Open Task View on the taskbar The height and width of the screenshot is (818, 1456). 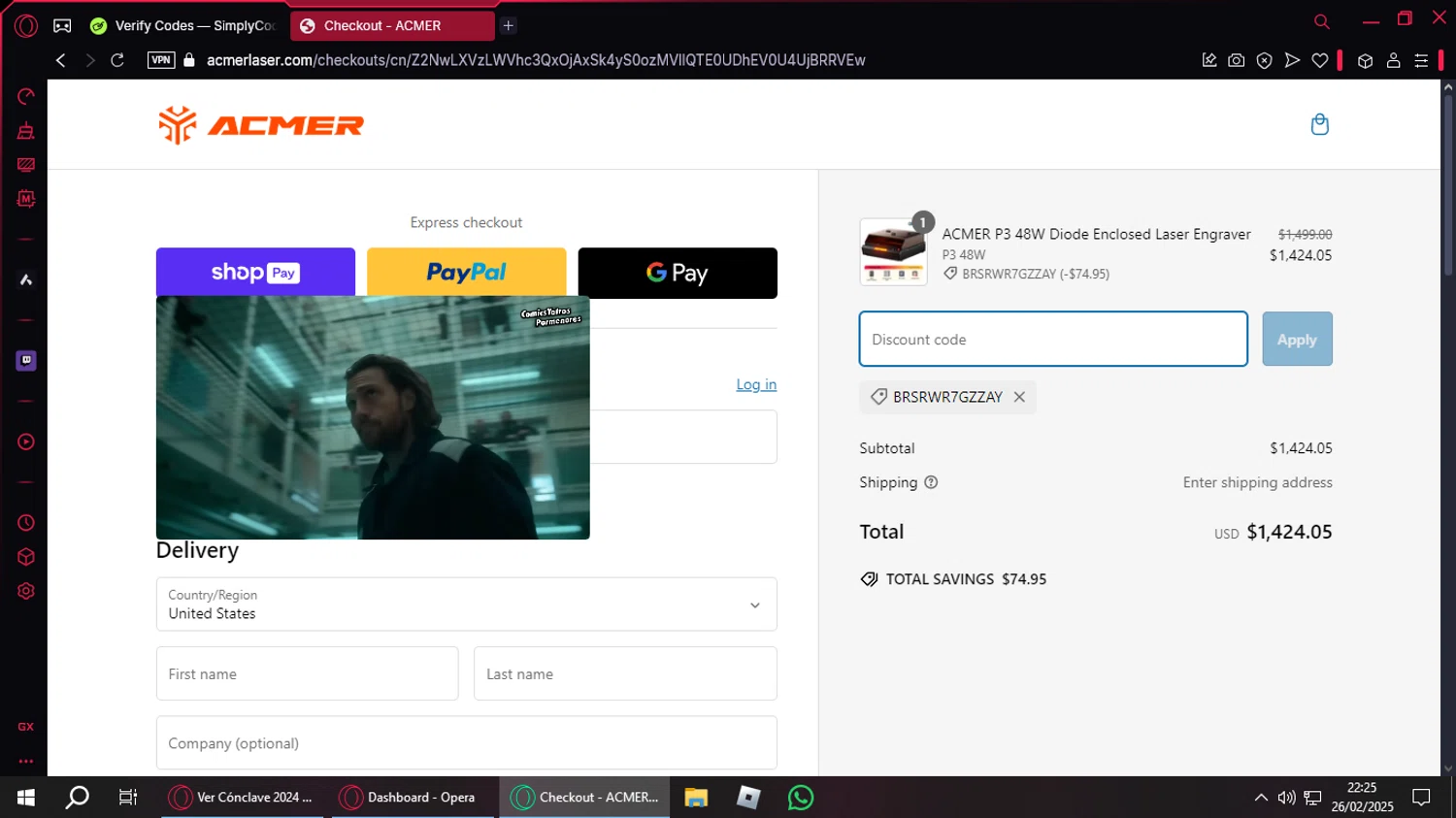[x=127, y=798]
